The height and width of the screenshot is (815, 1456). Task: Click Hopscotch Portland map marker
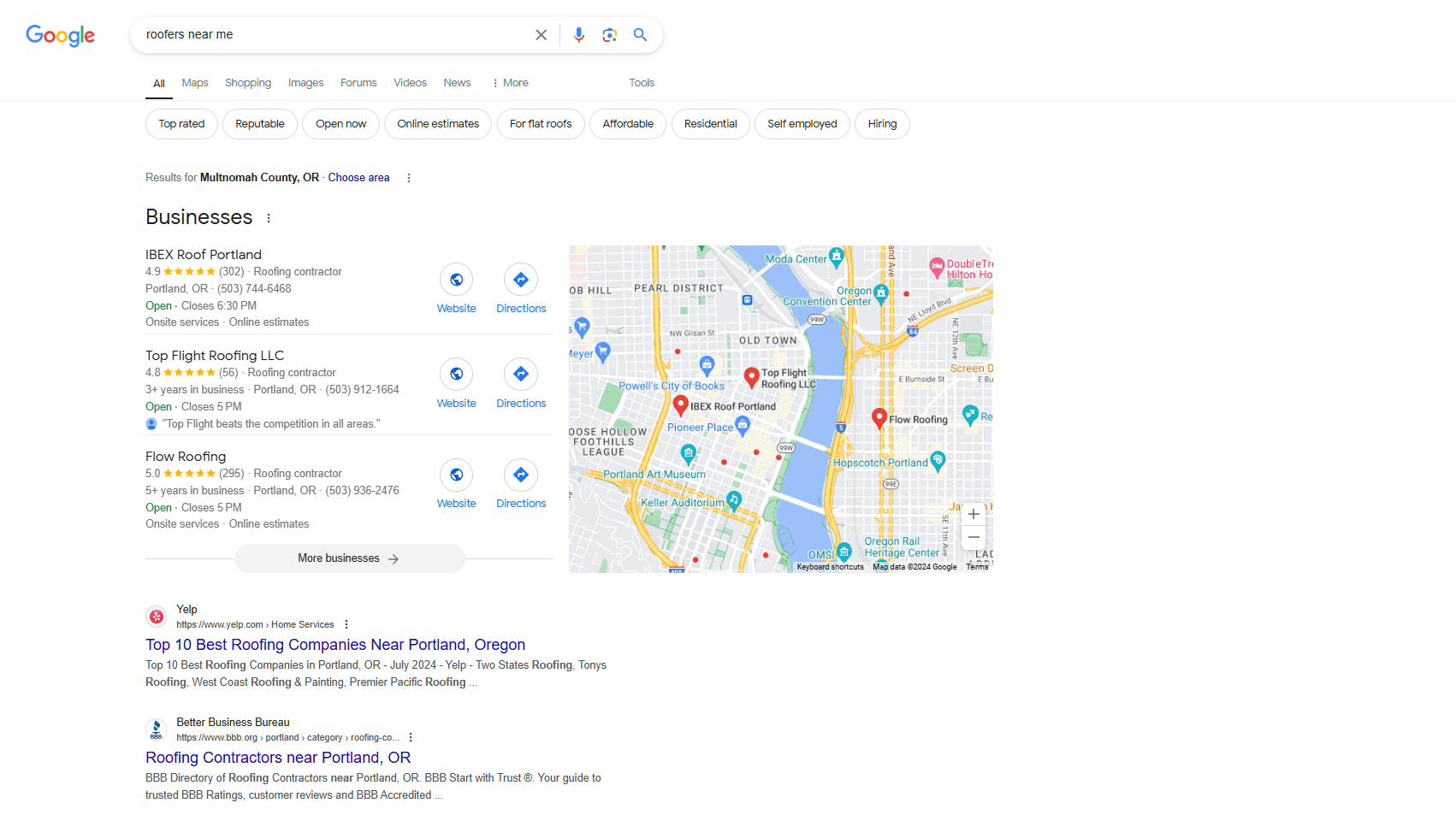click(x=938, y=460)
